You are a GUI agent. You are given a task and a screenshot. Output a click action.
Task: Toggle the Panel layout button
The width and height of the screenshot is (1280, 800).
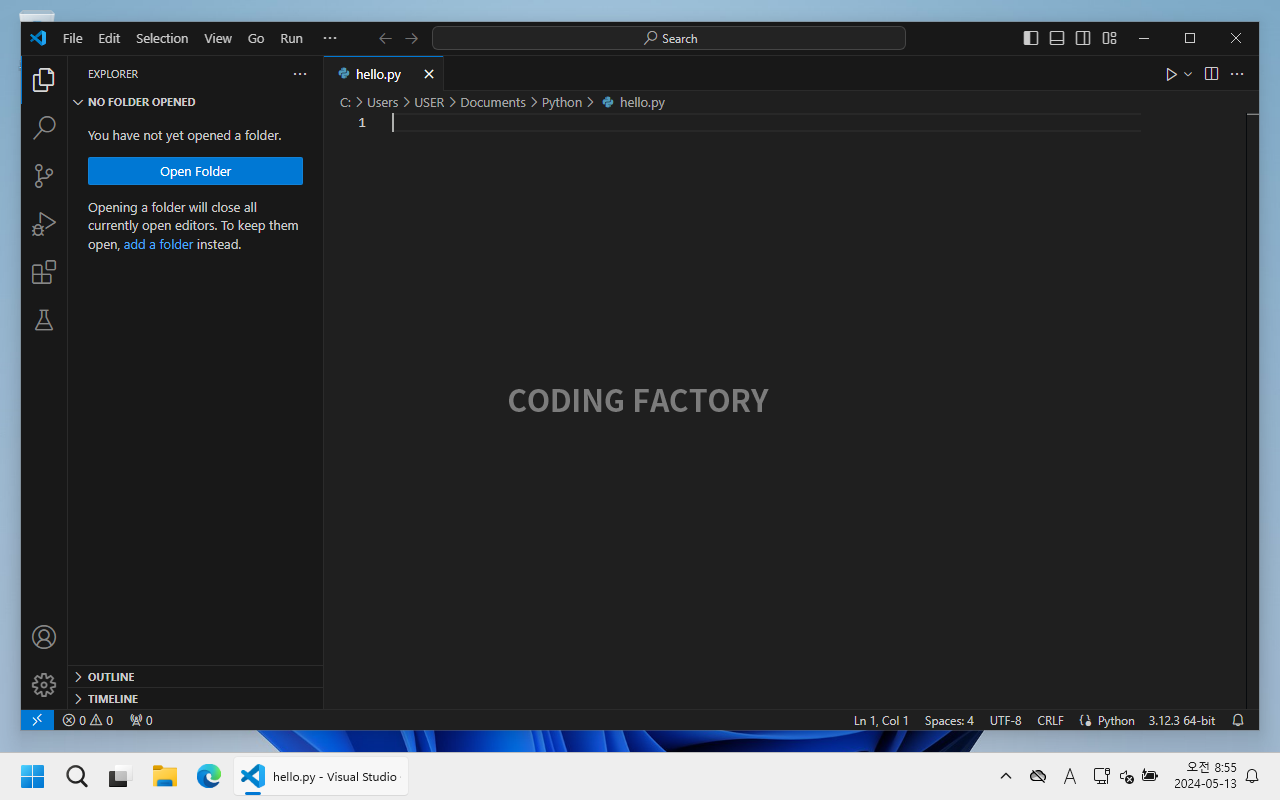pyautogui.click(x=1057, y=38)
